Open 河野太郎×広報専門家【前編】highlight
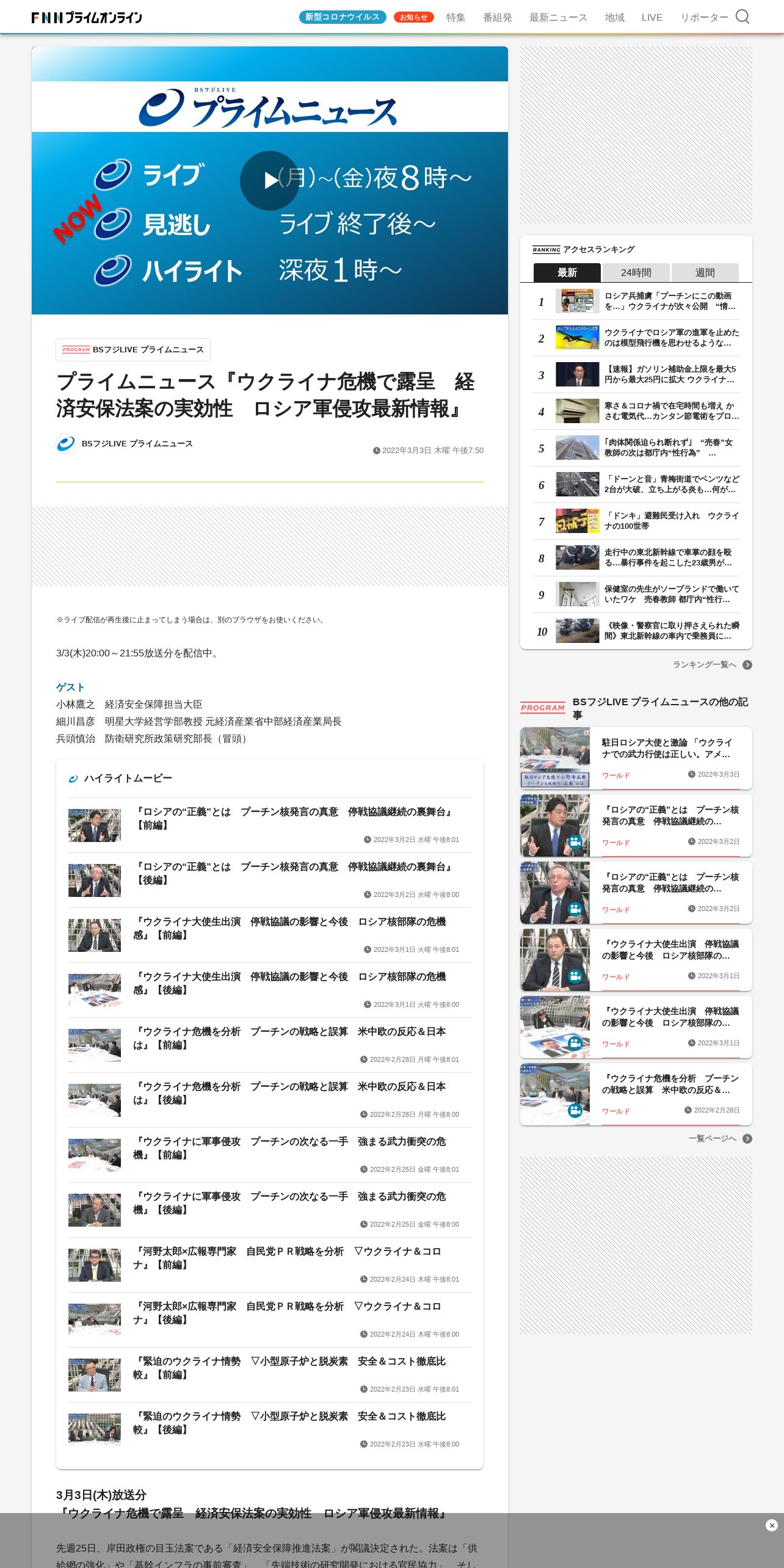This screenshot has width=784, height=1568. (269, 1265)
